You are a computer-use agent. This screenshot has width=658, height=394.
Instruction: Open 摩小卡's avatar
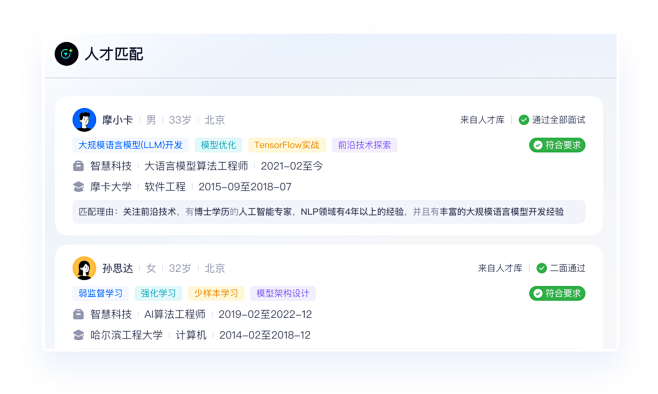click(84, 120)
